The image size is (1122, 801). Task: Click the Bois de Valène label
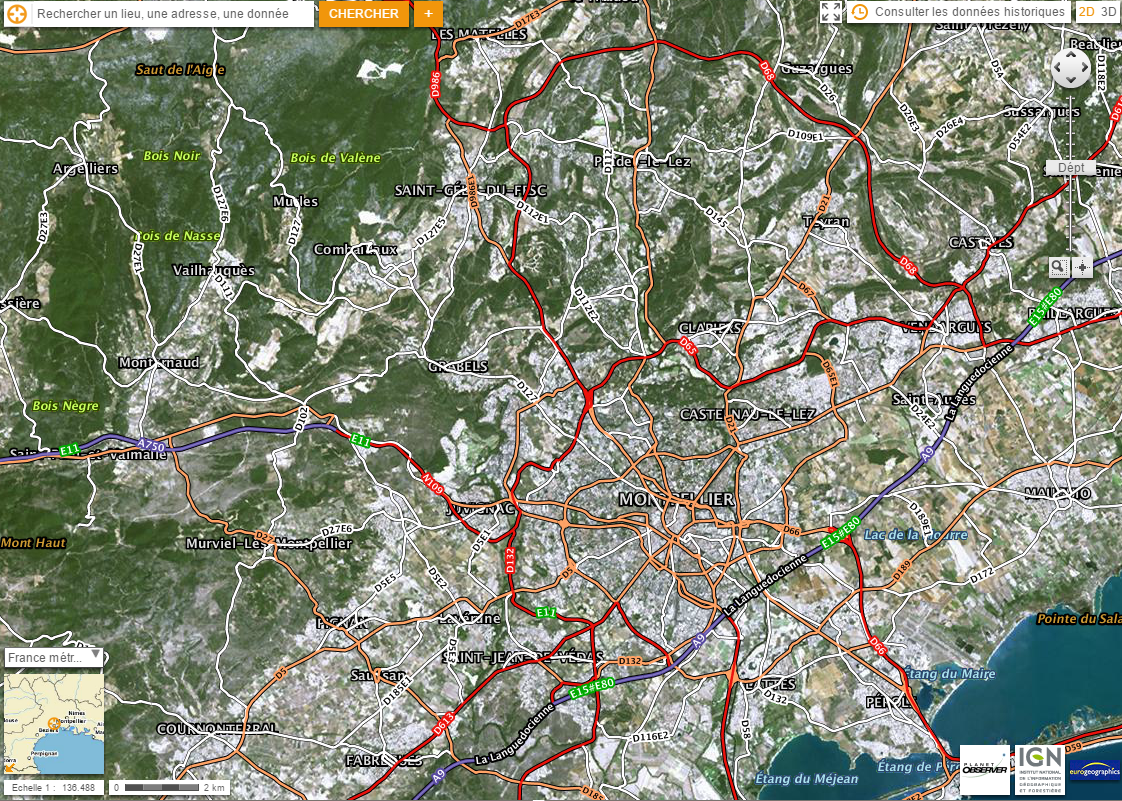(336, 157)
